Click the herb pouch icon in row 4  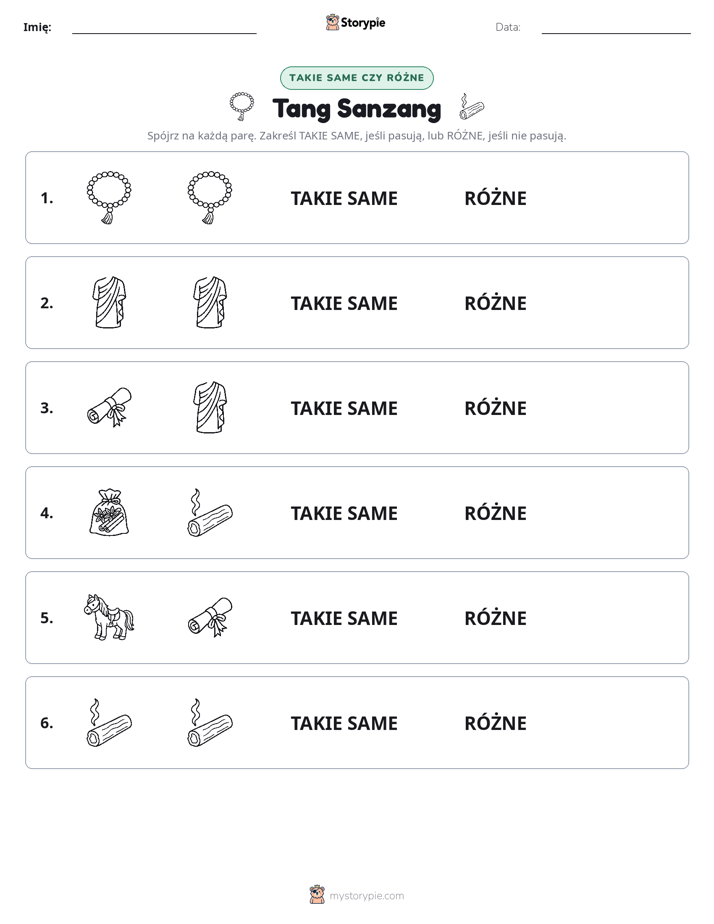109,512
